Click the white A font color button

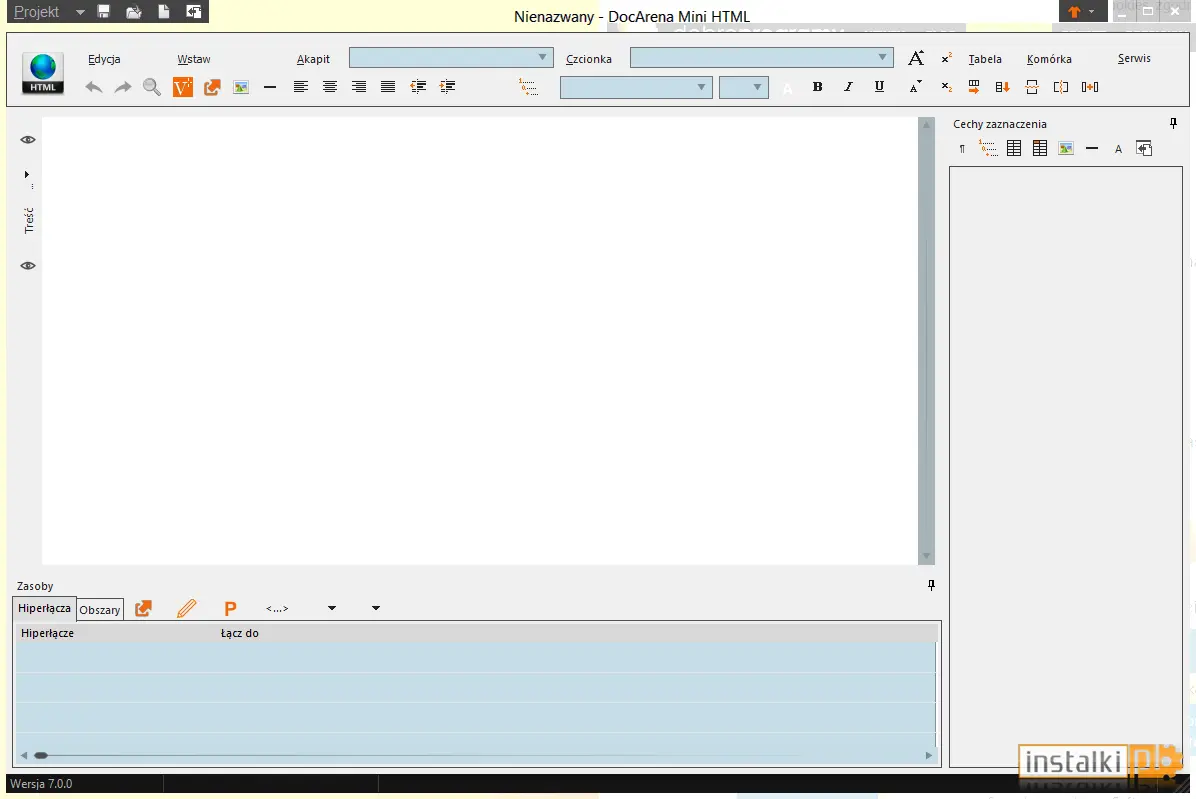point(788,88)
